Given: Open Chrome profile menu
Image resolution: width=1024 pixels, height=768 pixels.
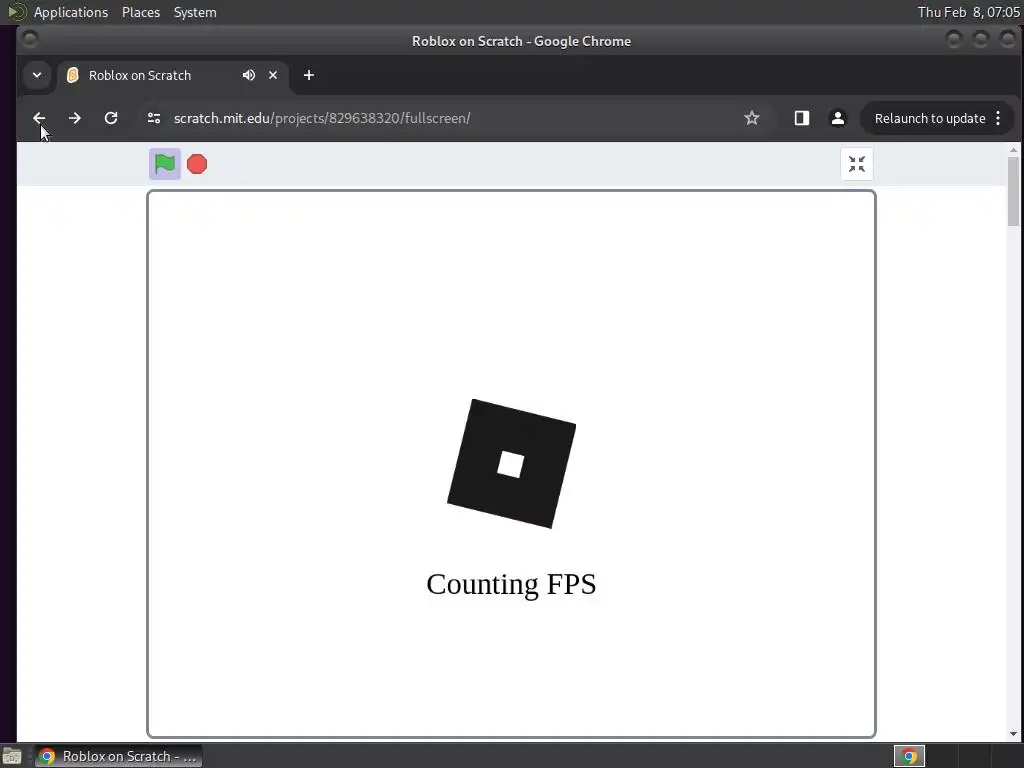Looking at the screenshot, I should point(837,118).
